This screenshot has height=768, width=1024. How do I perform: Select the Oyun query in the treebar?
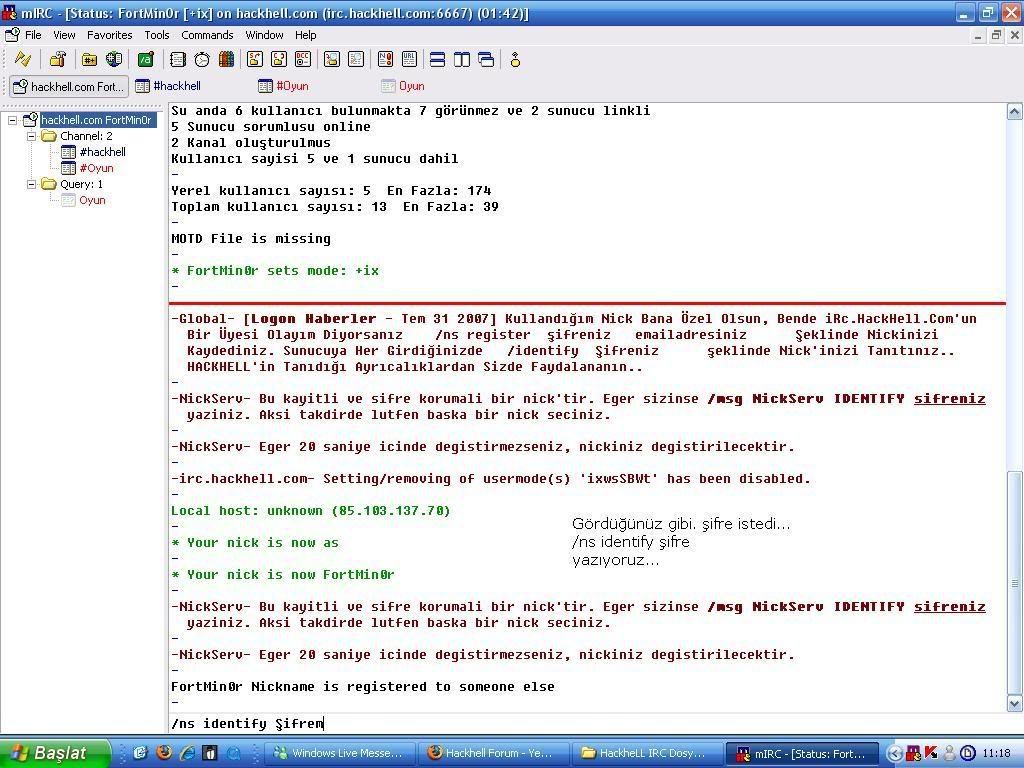(92, 200)
